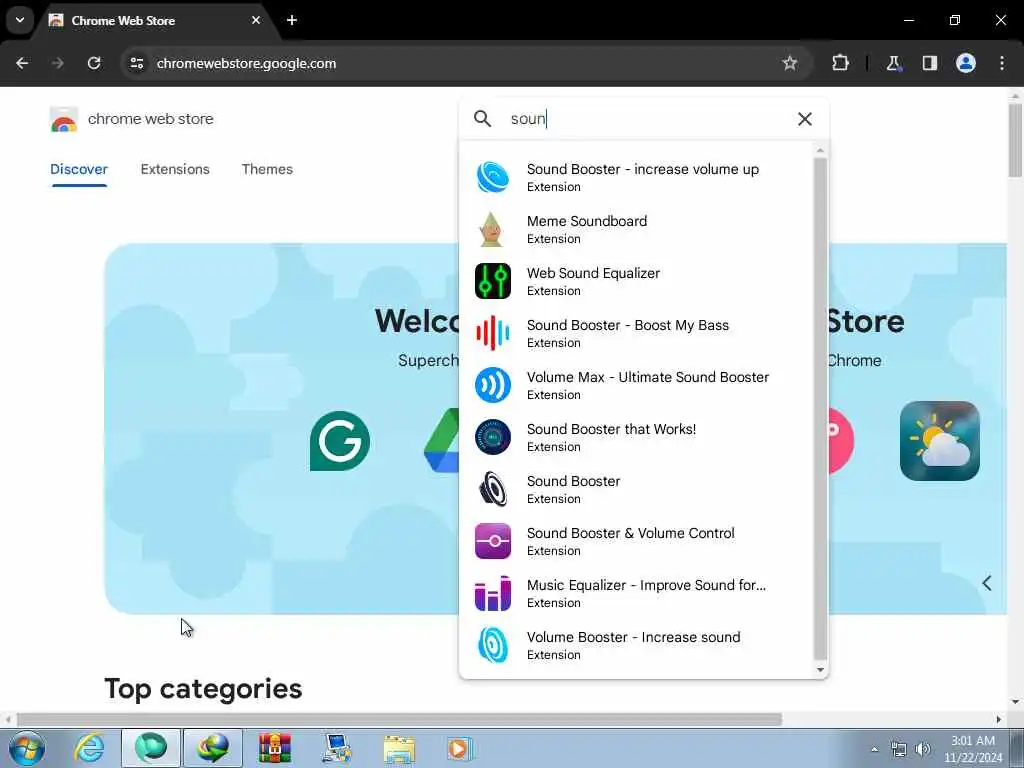Open "Volume Booster - Increase sound" suggestion
The height and width of the screenshot is (768, 1024).
pyautogui.click(x=637, y=645)
